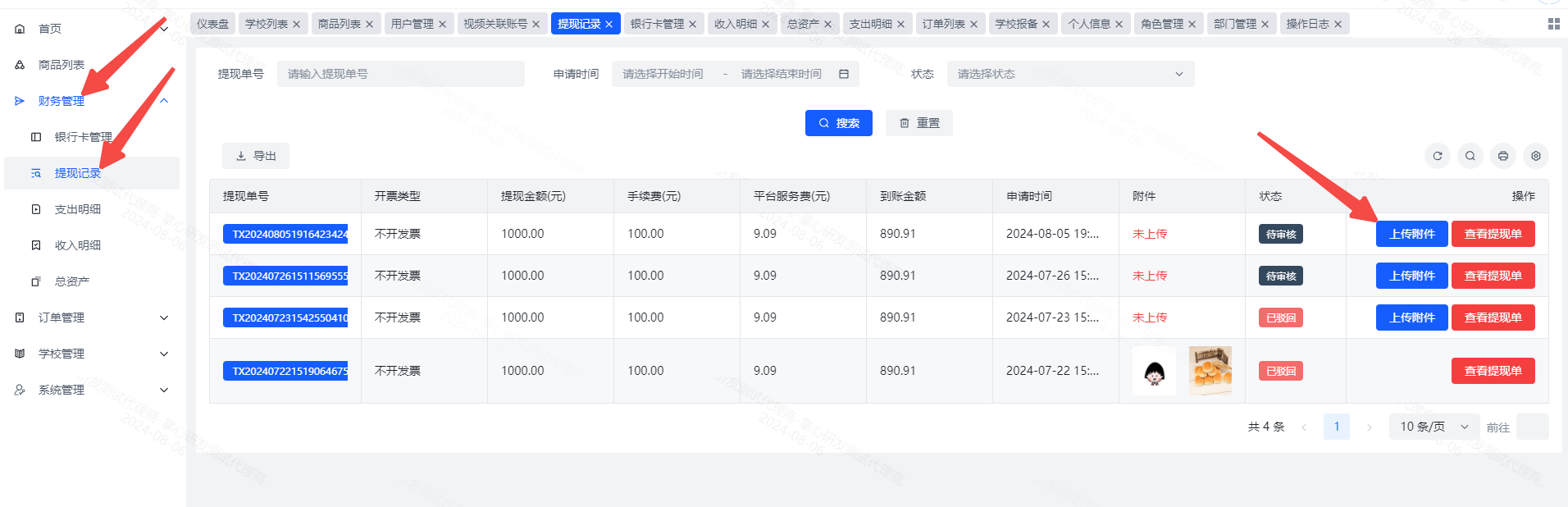This screenshot has width=1568, height=507.
Task: Open the 状态 select dropdown
Action: pos(1069,74)
